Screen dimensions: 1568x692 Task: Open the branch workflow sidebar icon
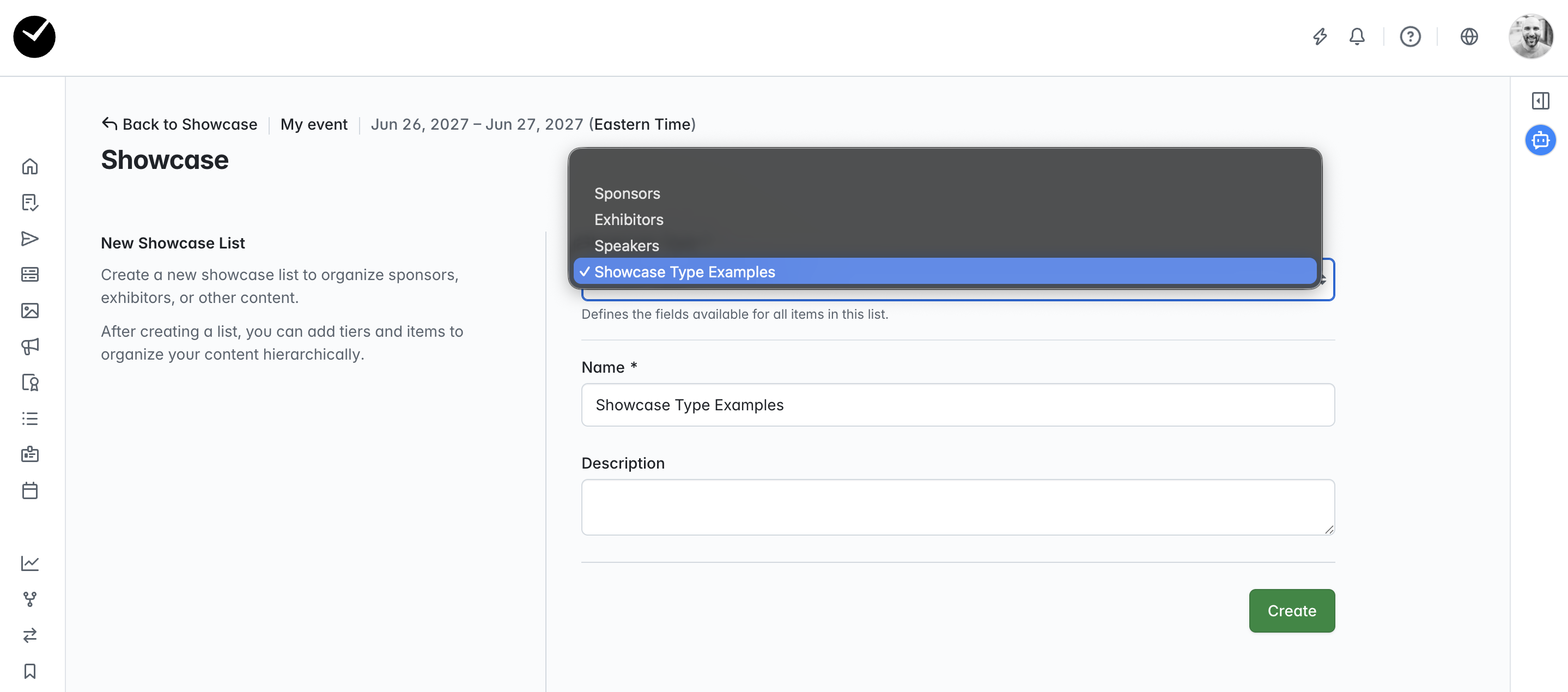(30, 599)
